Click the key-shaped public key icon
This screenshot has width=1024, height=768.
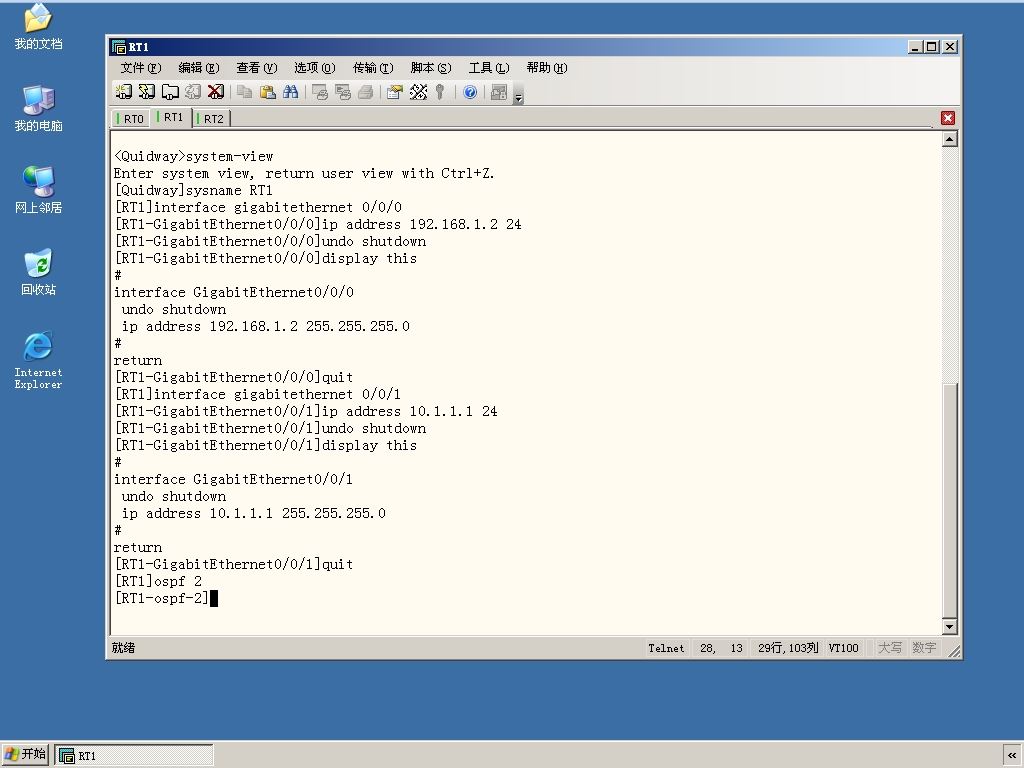440,92
